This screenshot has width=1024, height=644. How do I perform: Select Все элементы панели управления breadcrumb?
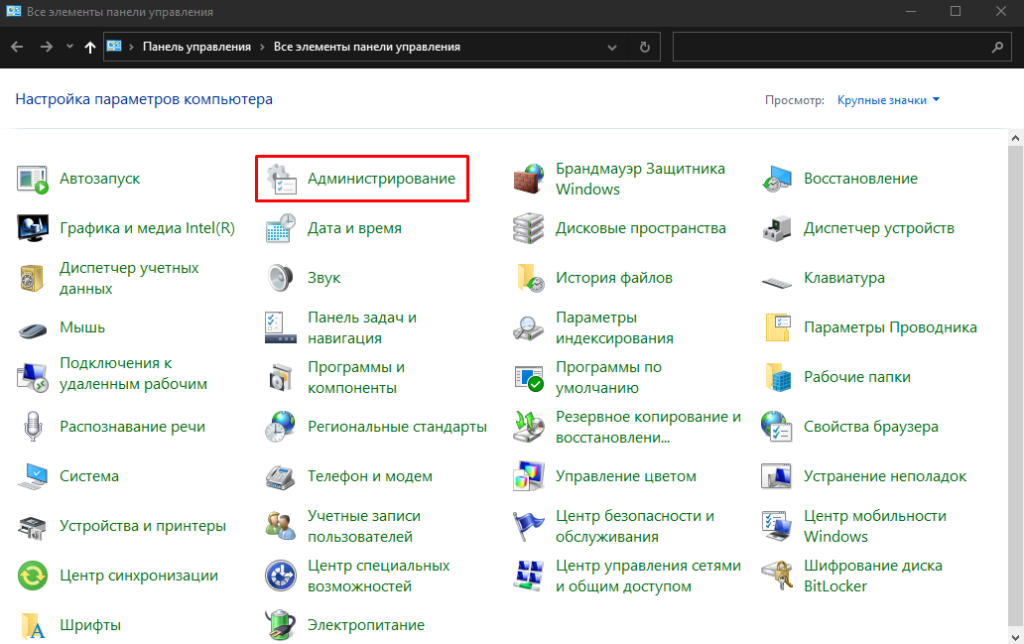click(x=366, y=47)
